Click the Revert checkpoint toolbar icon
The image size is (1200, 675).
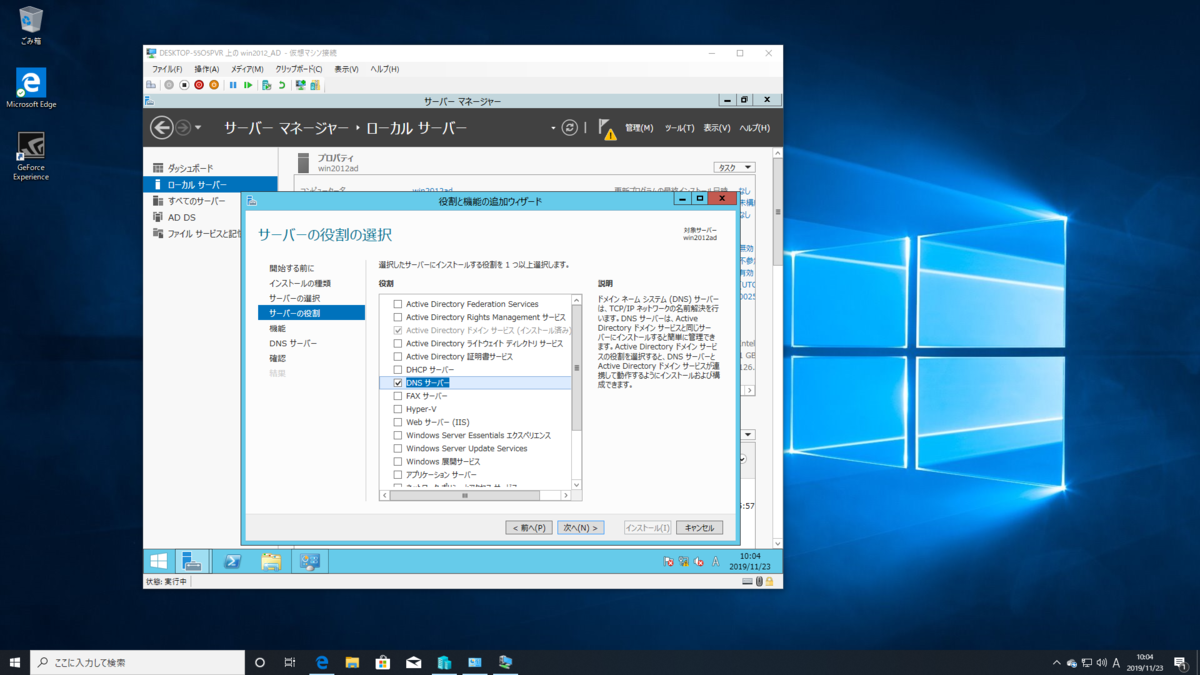(282, 85)
